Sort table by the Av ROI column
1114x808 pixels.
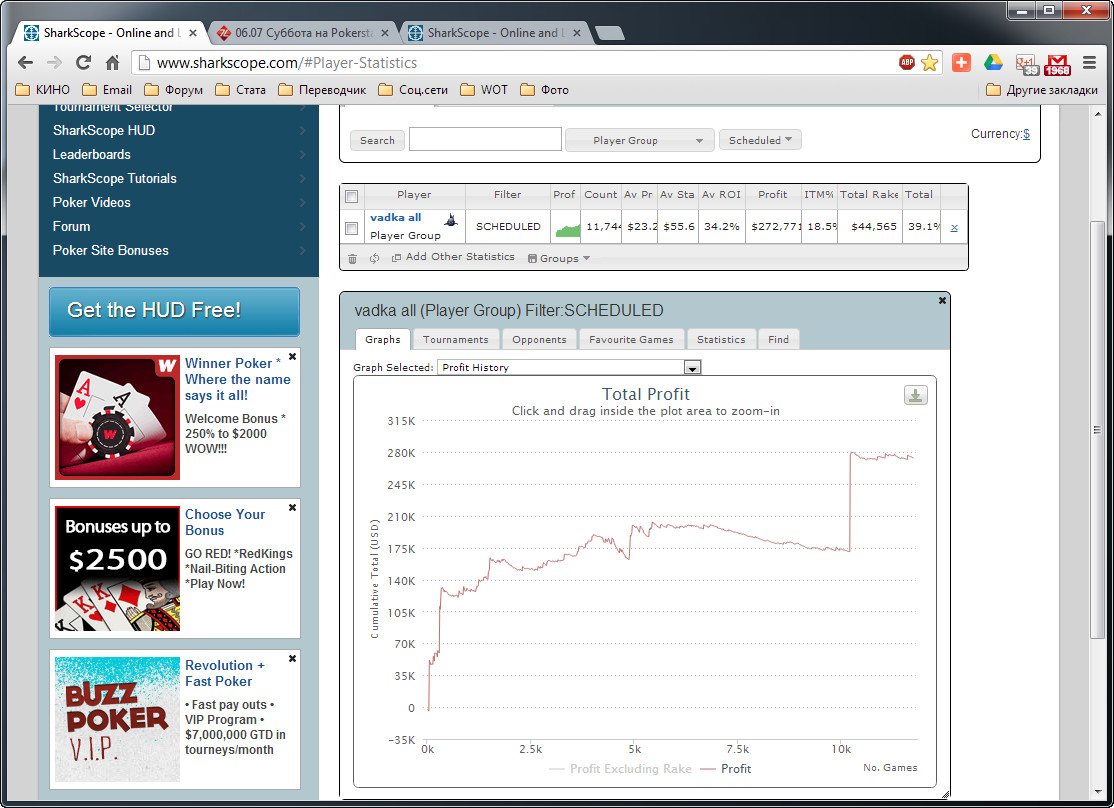pos(721,195)
